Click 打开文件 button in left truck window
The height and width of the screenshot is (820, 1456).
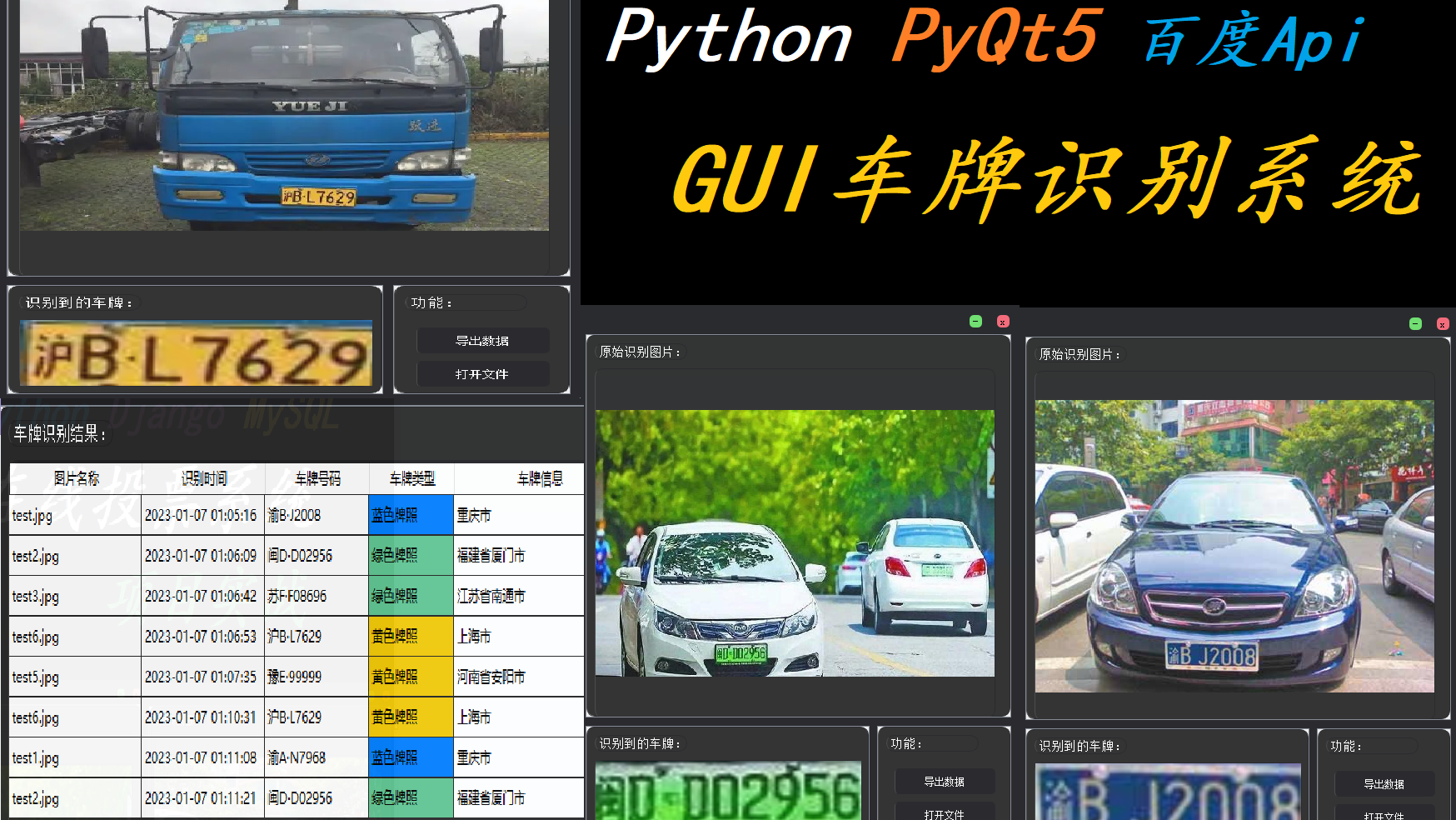point(482,373)
